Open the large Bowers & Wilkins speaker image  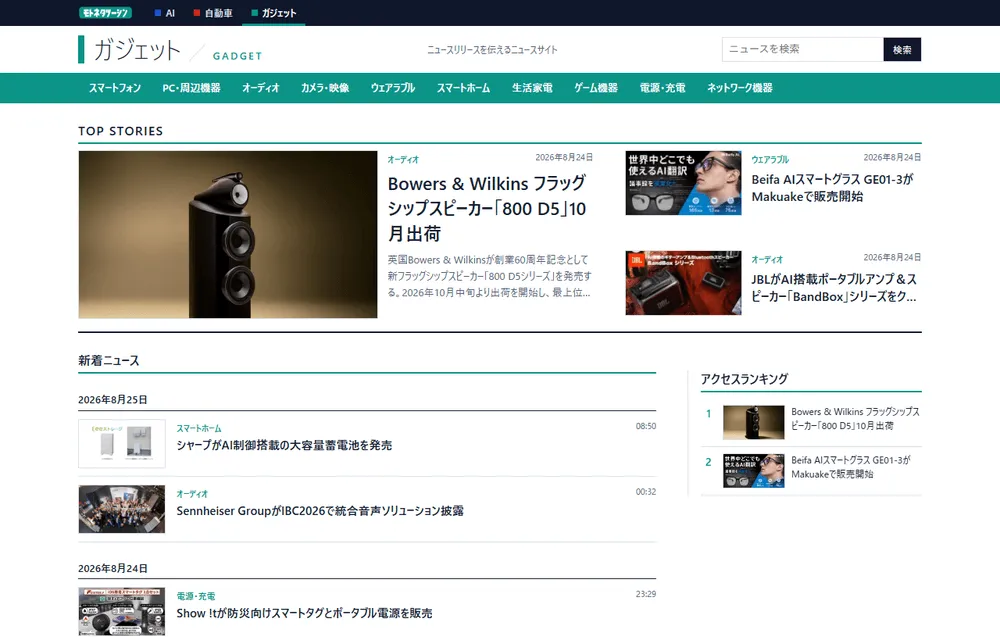click(x=228, y=234)
